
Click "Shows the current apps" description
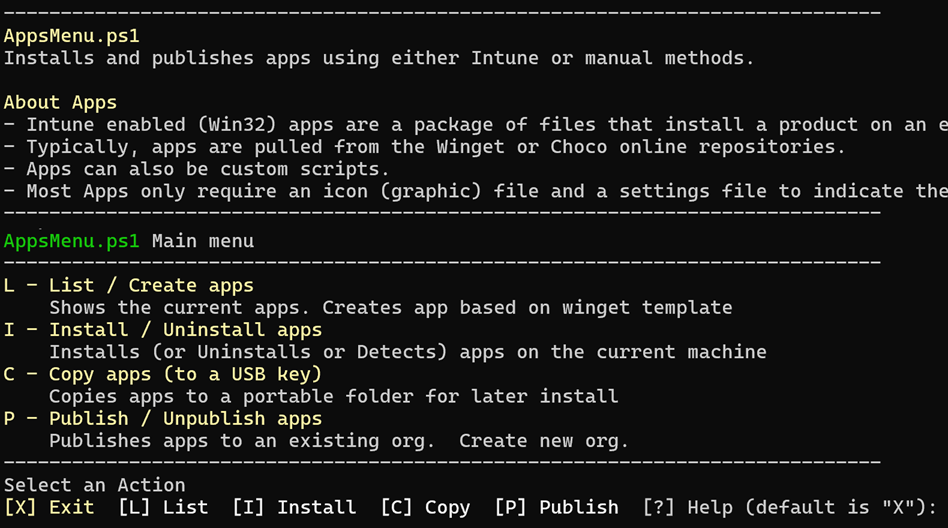tap(391, 308)
